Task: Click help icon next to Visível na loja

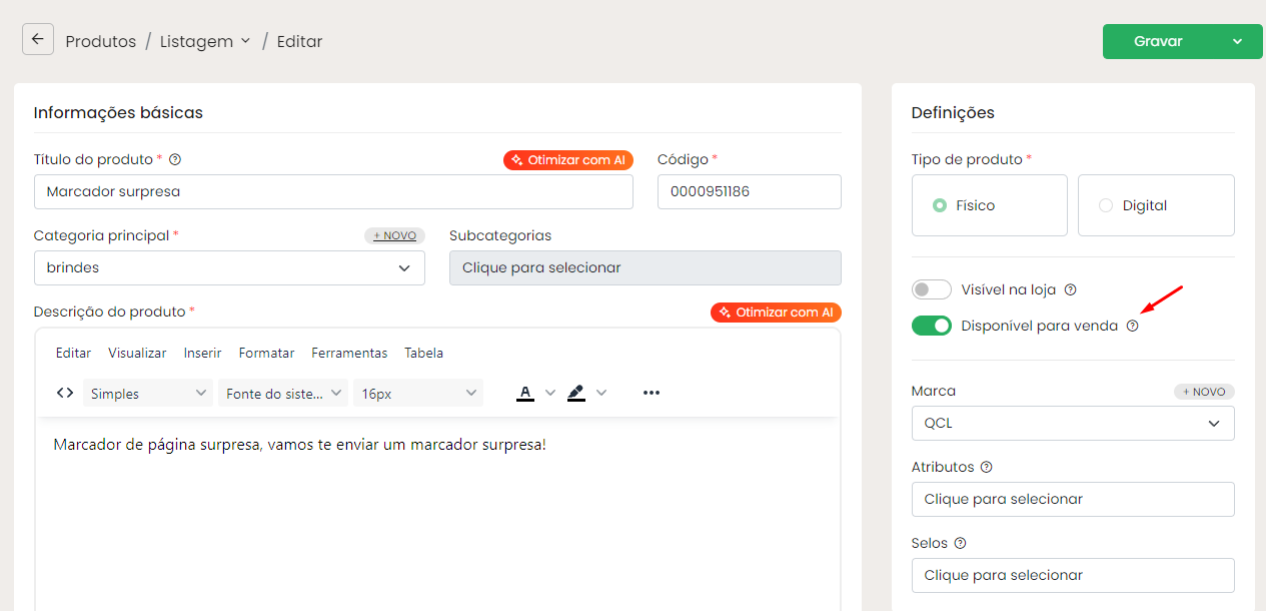Action: [x=1070, y=290]
